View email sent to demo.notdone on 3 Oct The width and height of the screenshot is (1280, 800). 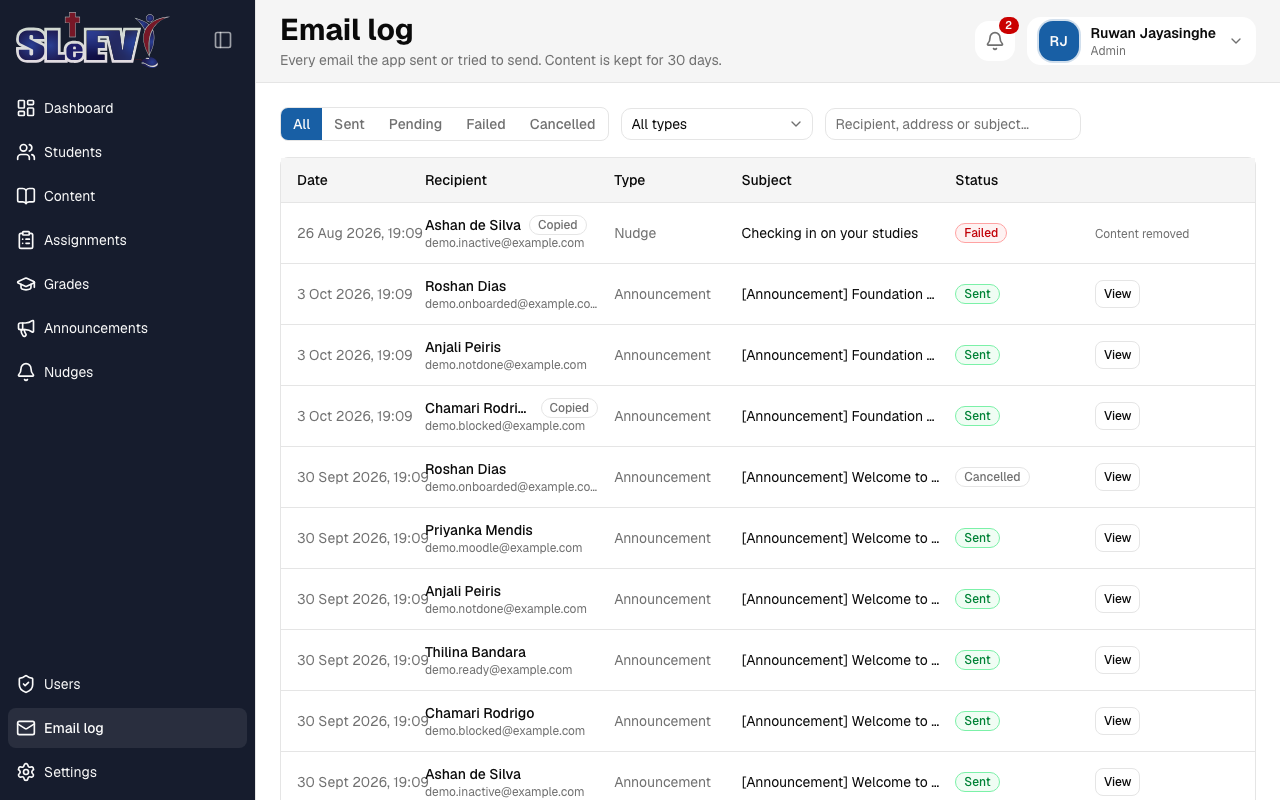tap(1117, 355)
